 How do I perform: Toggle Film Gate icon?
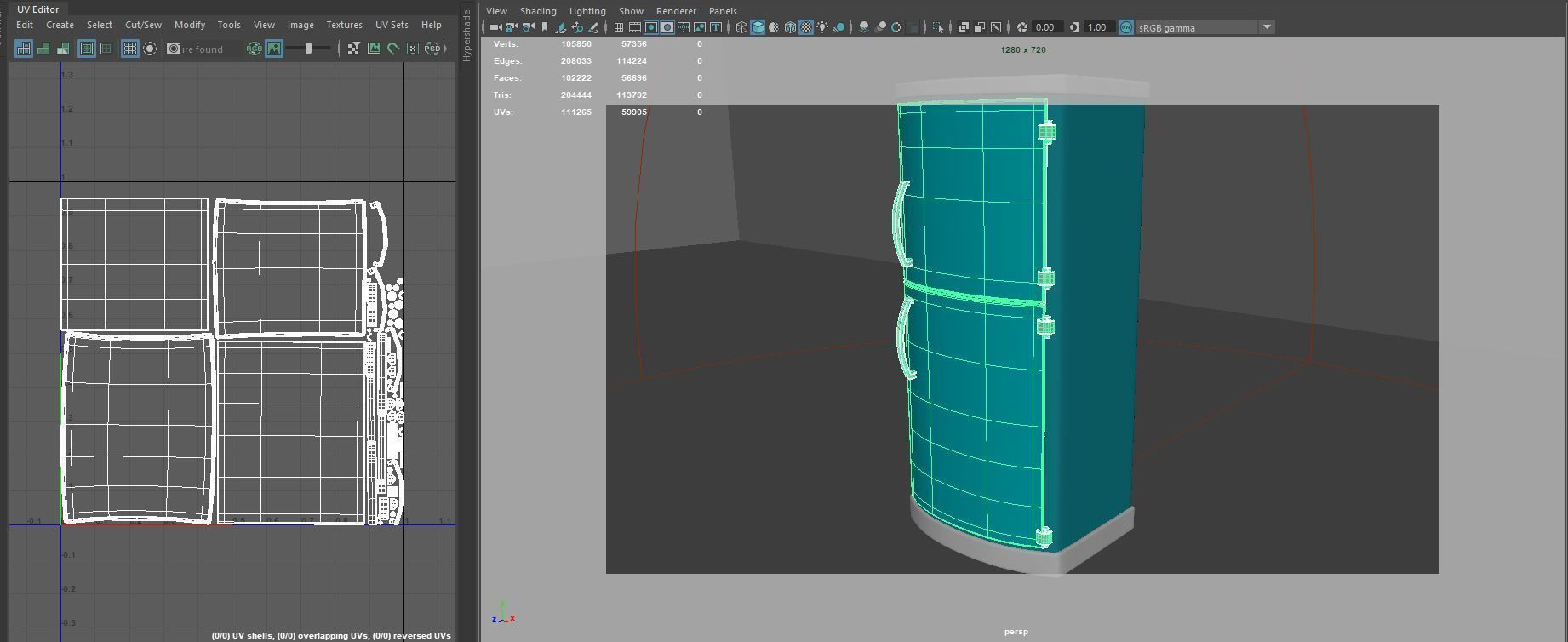635,27
